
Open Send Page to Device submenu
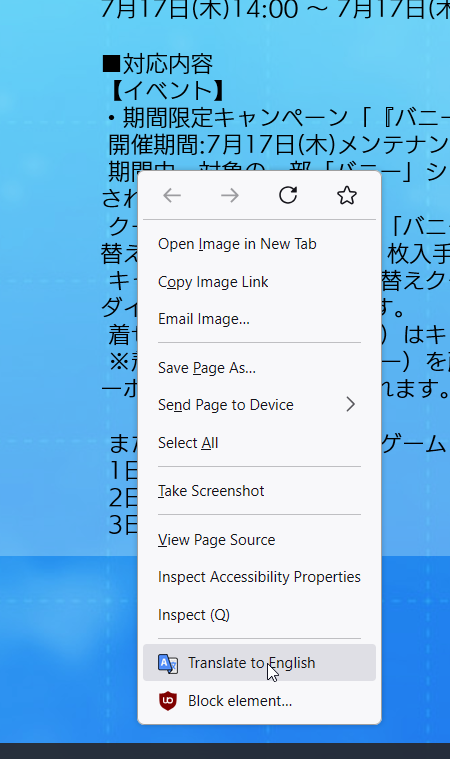[x=259, y=405]
